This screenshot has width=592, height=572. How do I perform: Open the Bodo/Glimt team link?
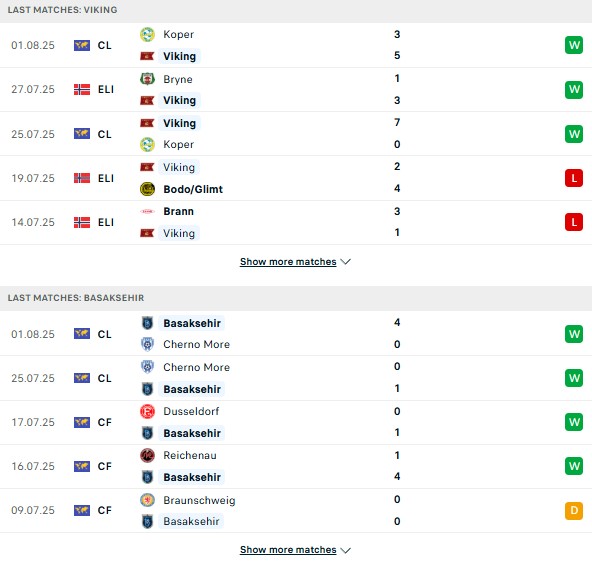pyautogui.click(x=193, y=189)
